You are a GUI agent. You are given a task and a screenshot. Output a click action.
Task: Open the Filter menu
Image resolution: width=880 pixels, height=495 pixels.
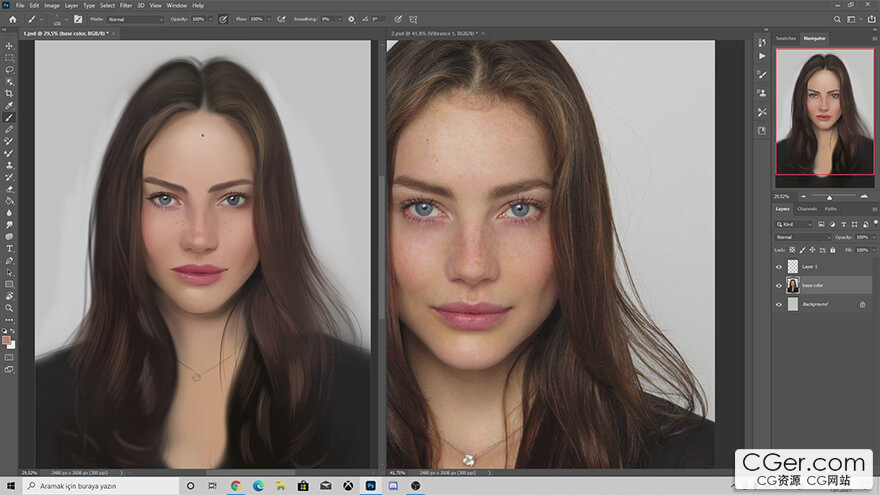pos(126,5)
